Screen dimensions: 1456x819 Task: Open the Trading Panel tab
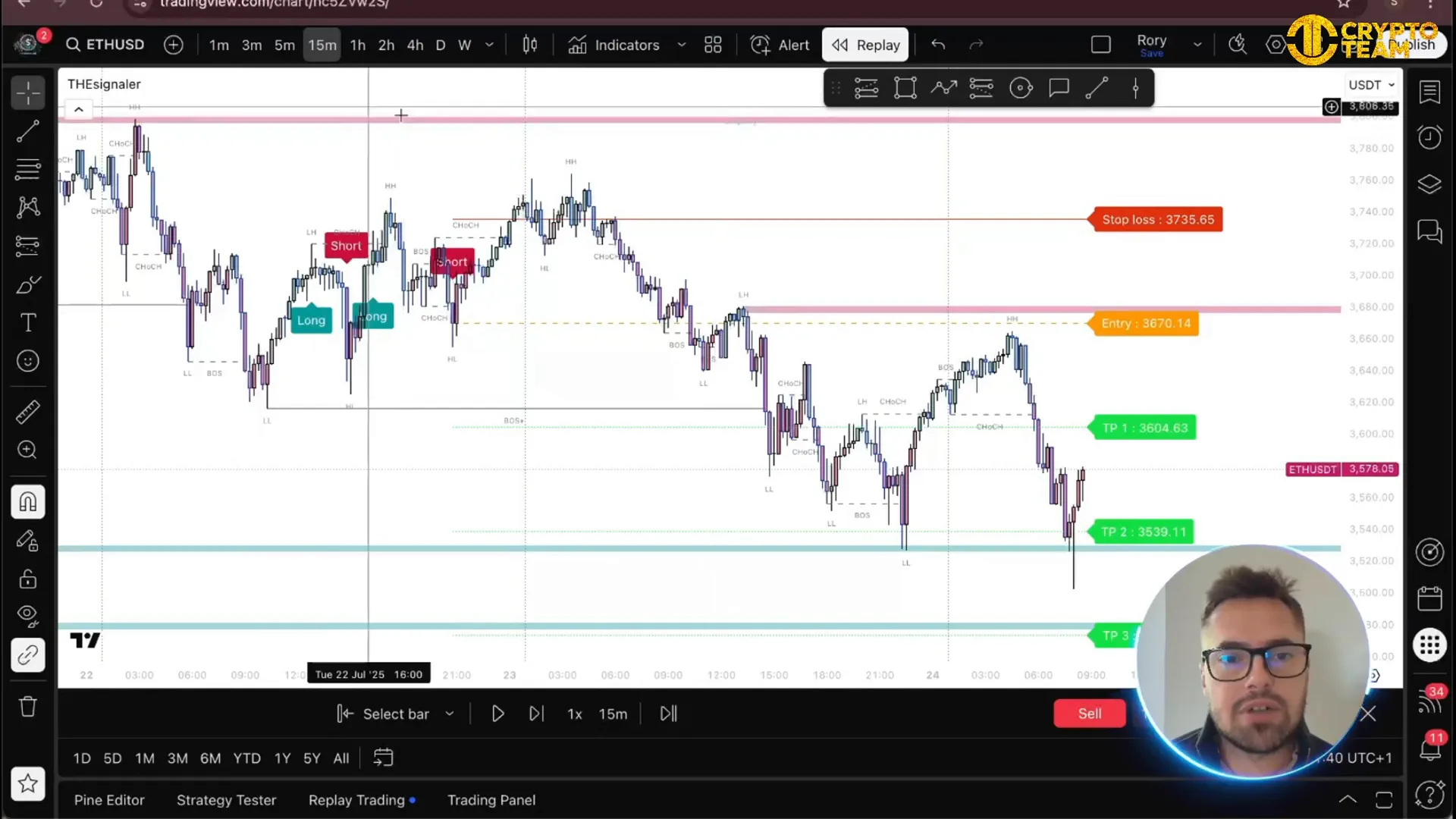(491, 800)
